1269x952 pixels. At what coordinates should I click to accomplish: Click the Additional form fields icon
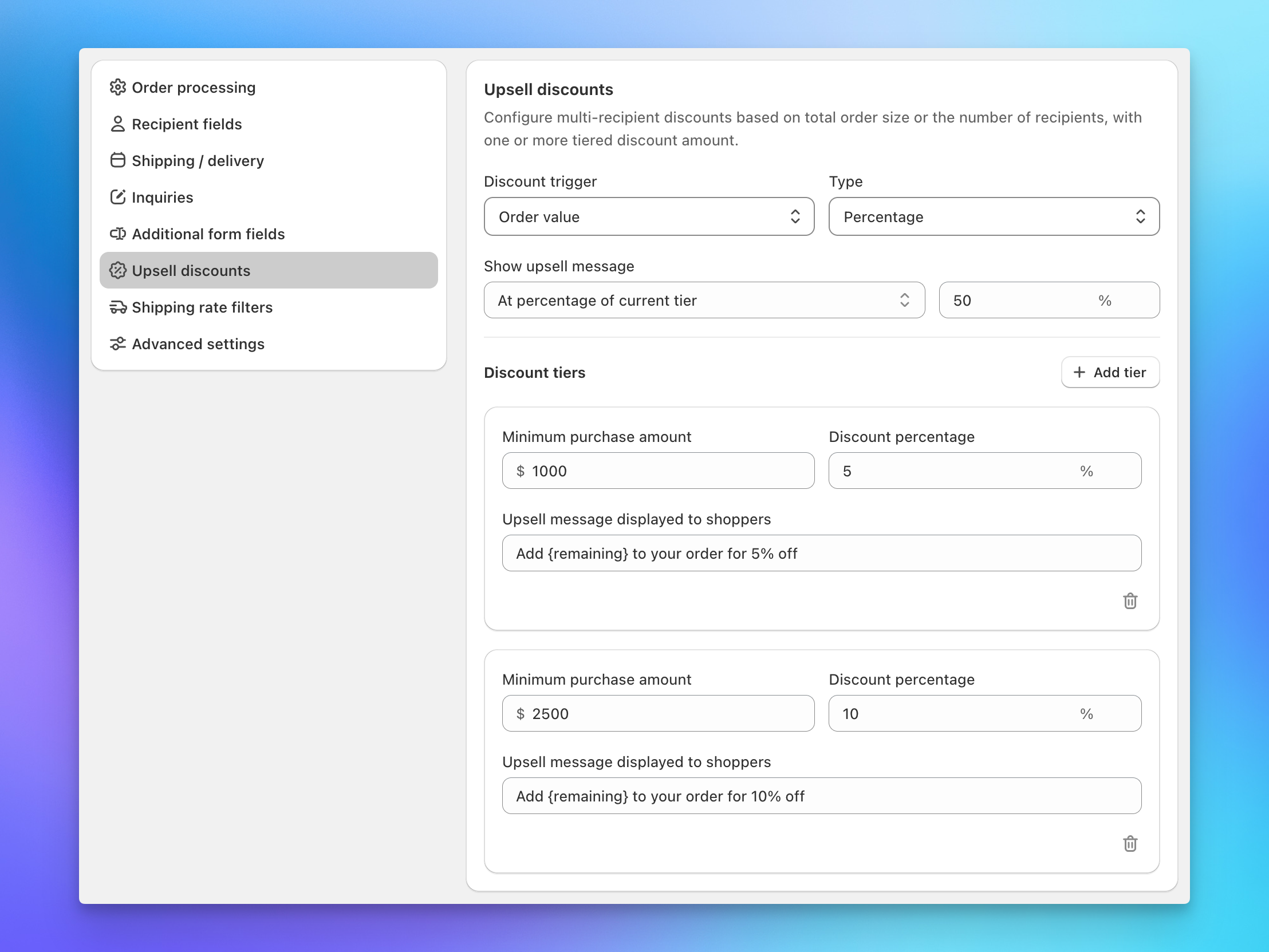118,234
